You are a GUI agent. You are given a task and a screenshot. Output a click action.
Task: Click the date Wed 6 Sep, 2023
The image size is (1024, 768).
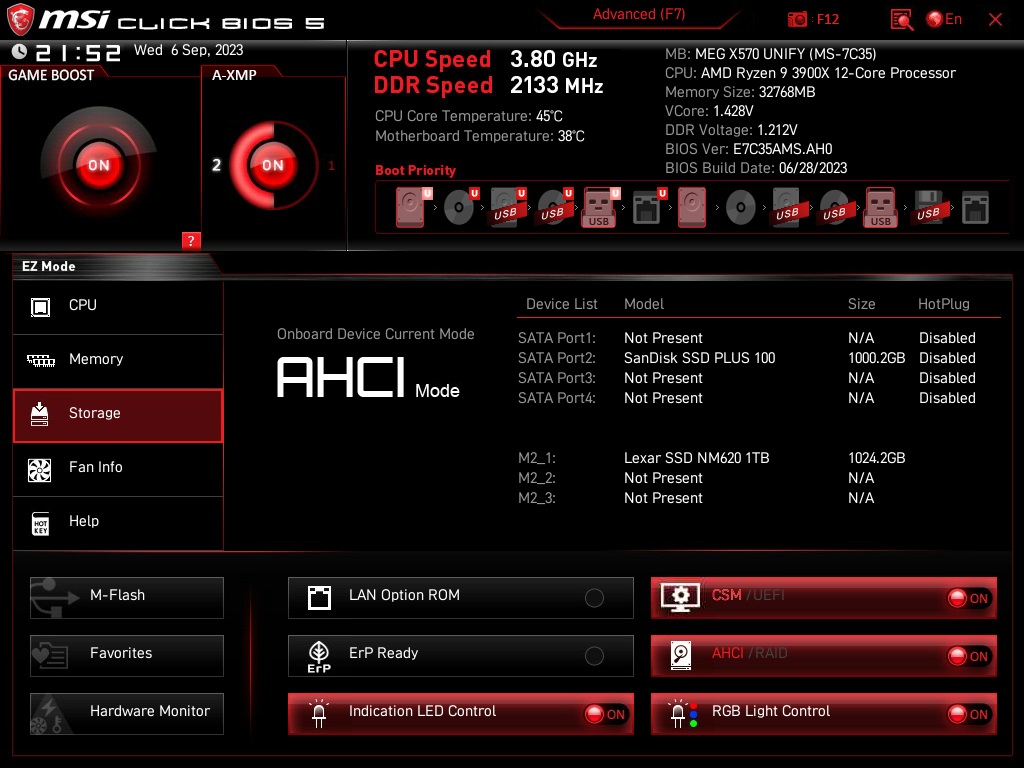pos(189,50)
